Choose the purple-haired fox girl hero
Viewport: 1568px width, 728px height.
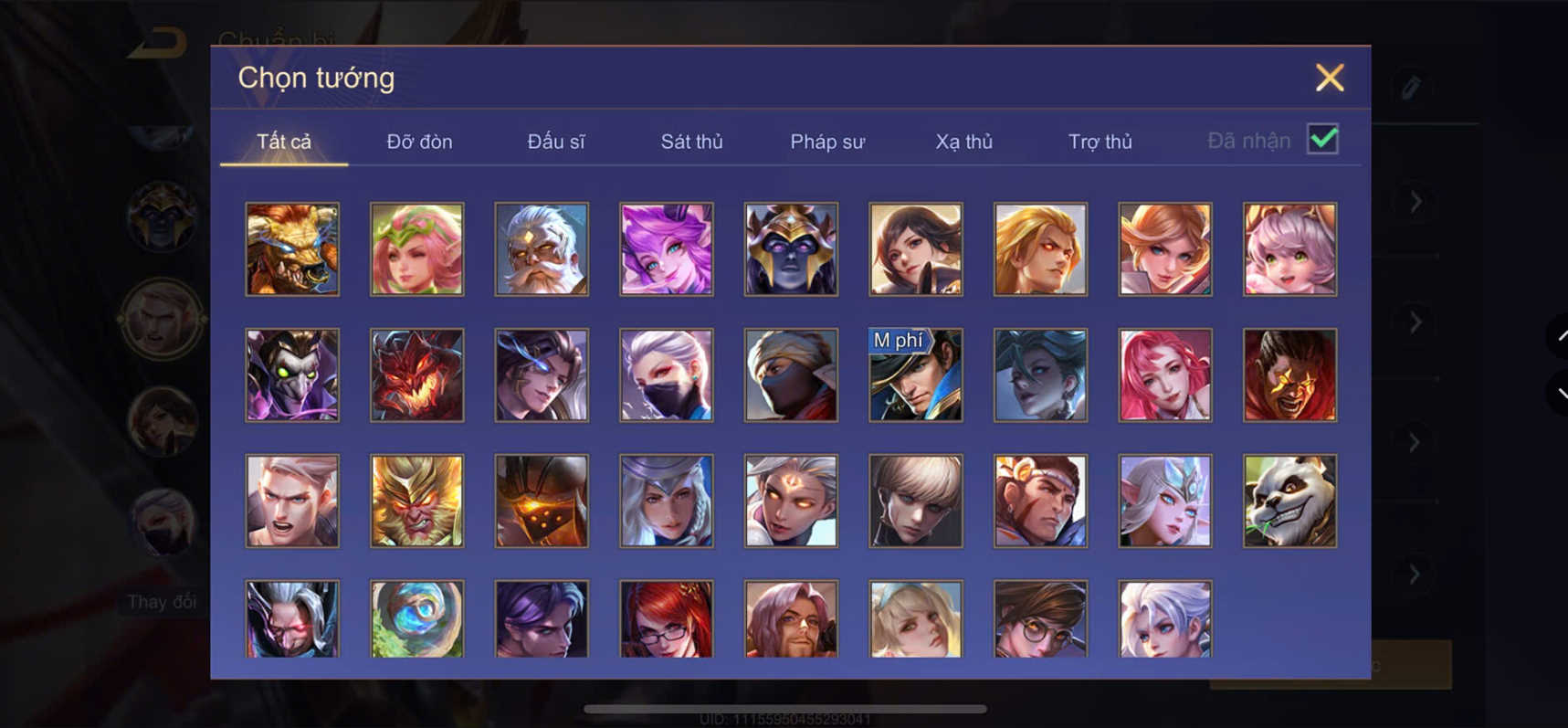coord(667,248)
